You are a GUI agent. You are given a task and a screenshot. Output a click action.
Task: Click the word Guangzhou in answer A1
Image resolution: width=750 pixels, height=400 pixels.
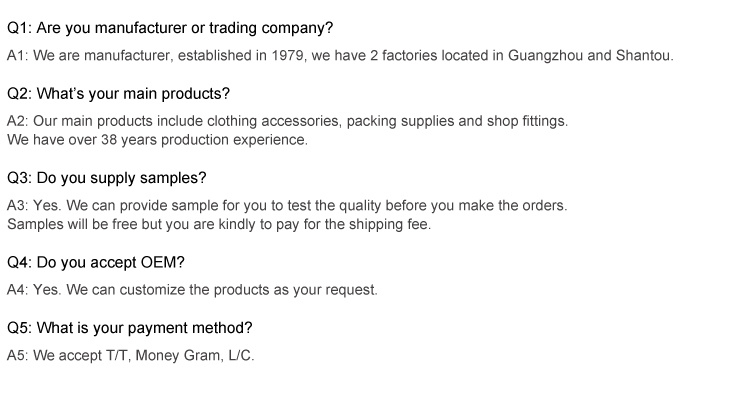pos(545,56)
